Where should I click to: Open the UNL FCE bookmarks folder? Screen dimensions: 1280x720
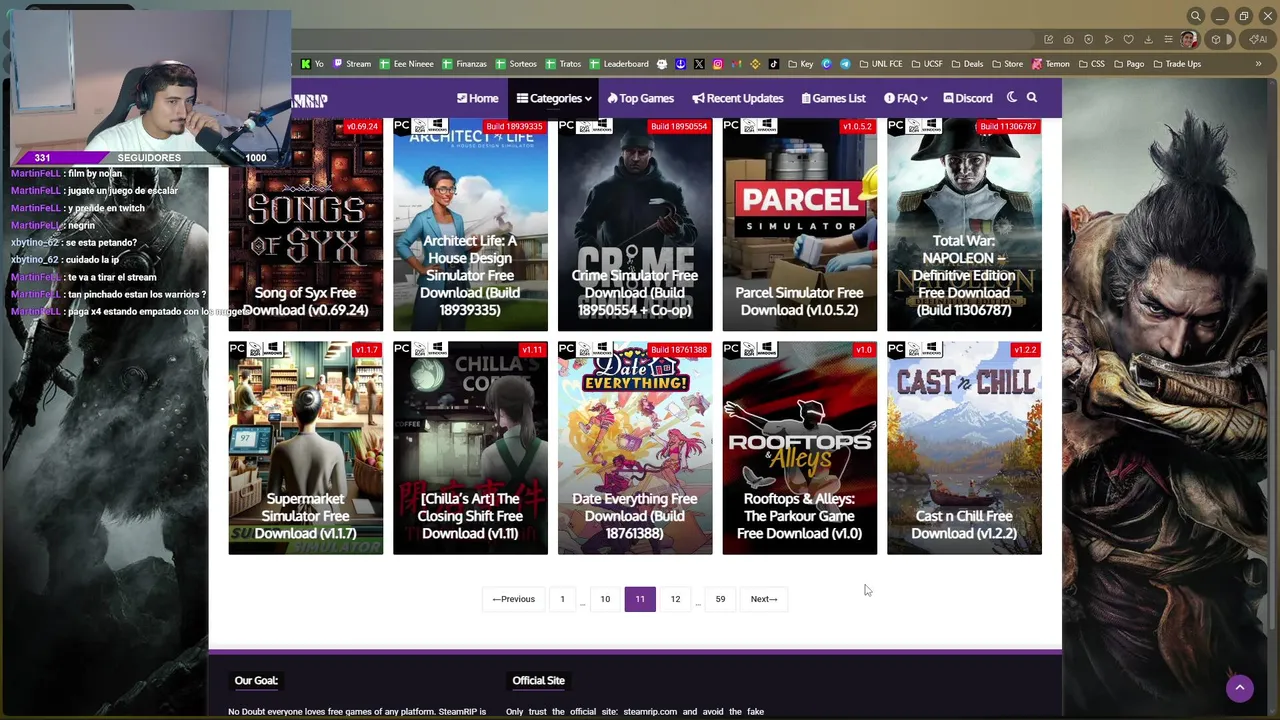pyautogui.click(x=881, y=64)
